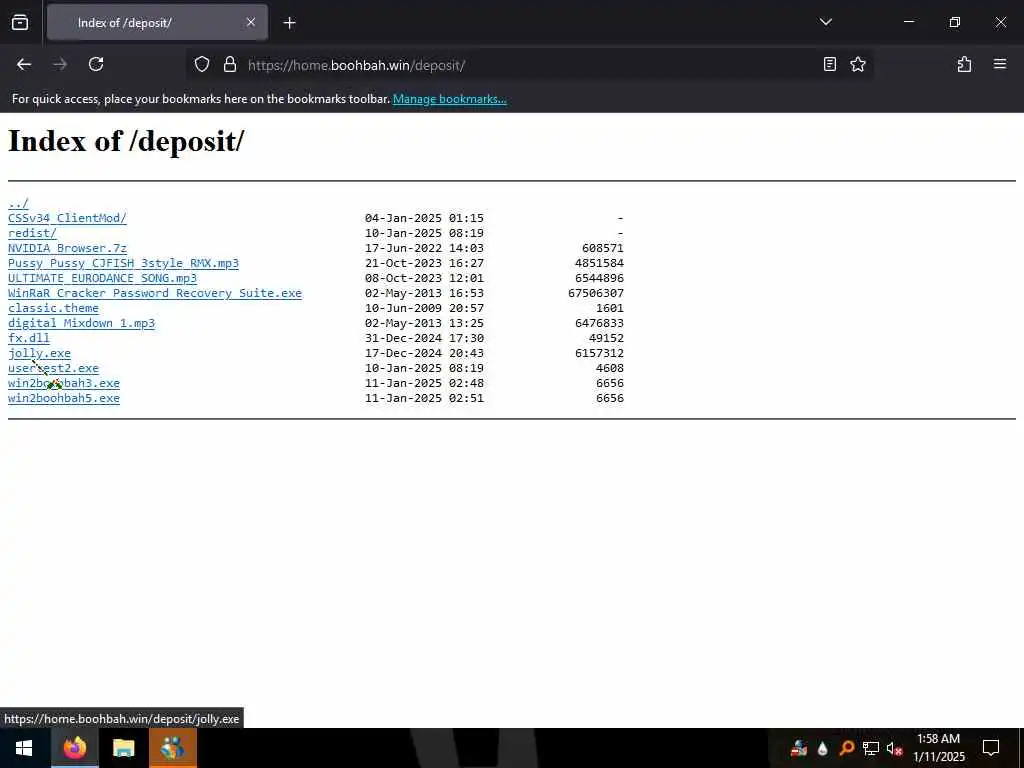Open digital_Mixdown_1.mp3 link
1024x768 pixels.
[x=81, y=323]
